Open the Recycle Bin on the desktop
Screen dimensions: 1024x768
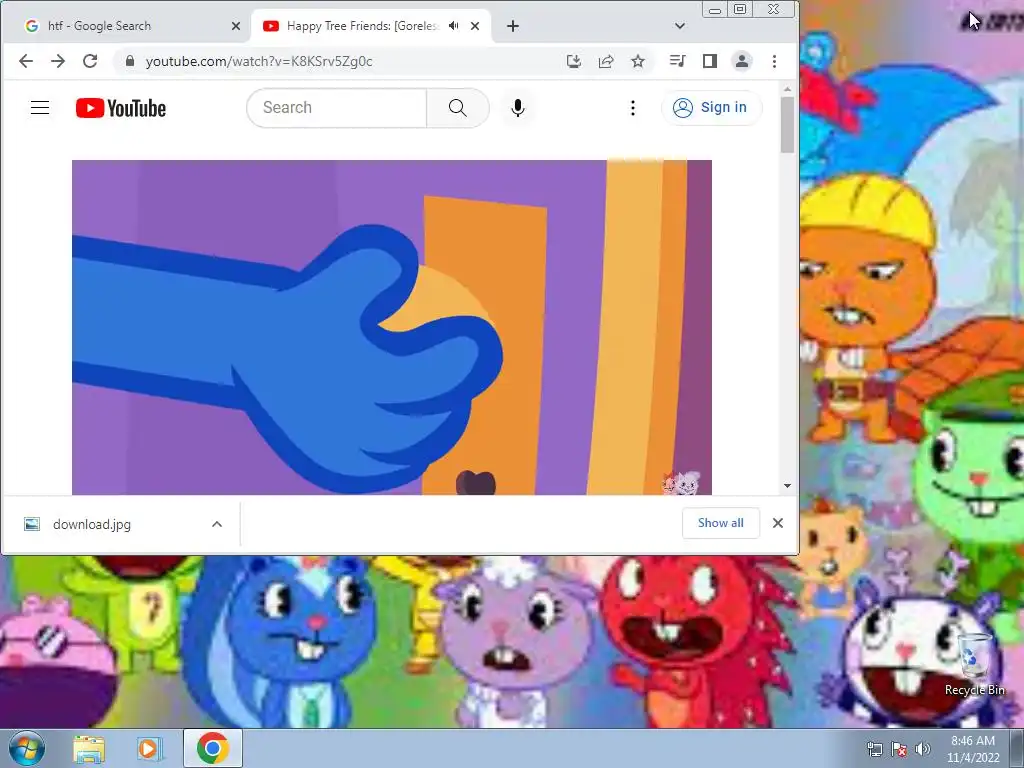point(974,664)
